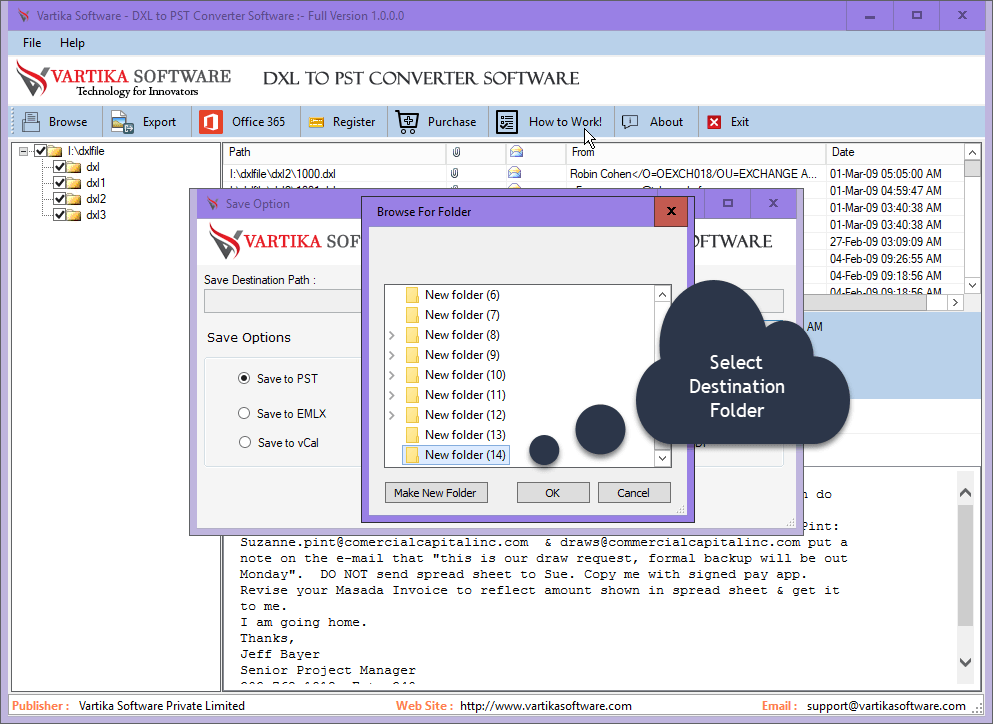
Task: Click the attachment column header icon
Action: coord(456,152)
